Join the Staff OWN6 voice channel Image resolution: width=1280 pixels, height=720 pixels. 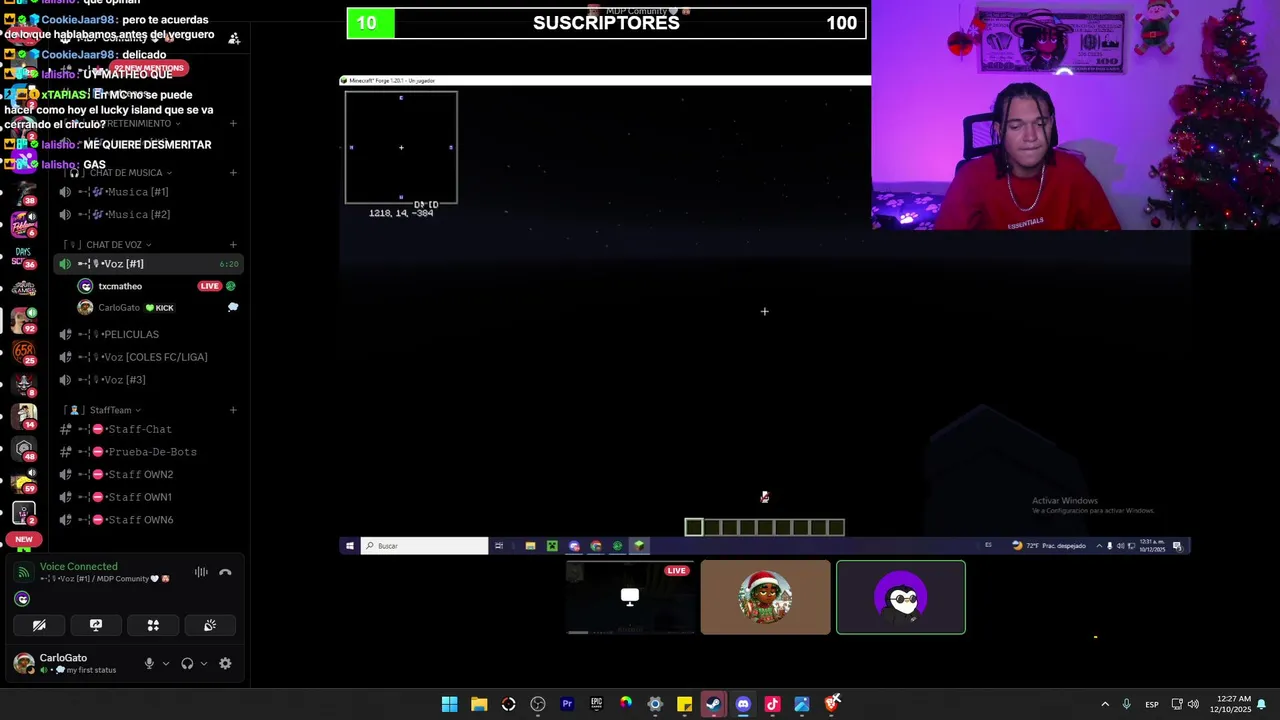(148, 520)
